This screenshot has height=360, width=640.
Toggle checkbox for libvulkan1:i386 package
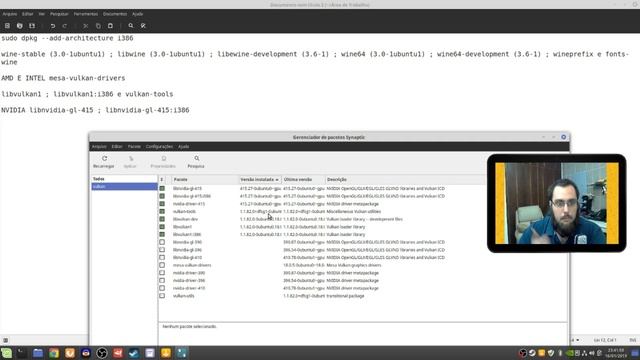click(x=162, y=235)
